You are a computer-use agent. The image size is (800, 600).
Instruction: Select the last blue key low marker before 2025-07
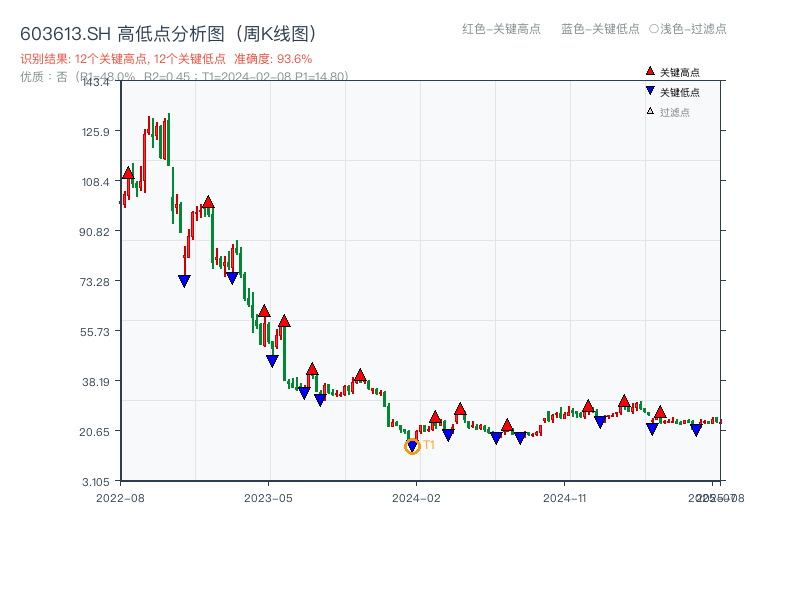696,430
